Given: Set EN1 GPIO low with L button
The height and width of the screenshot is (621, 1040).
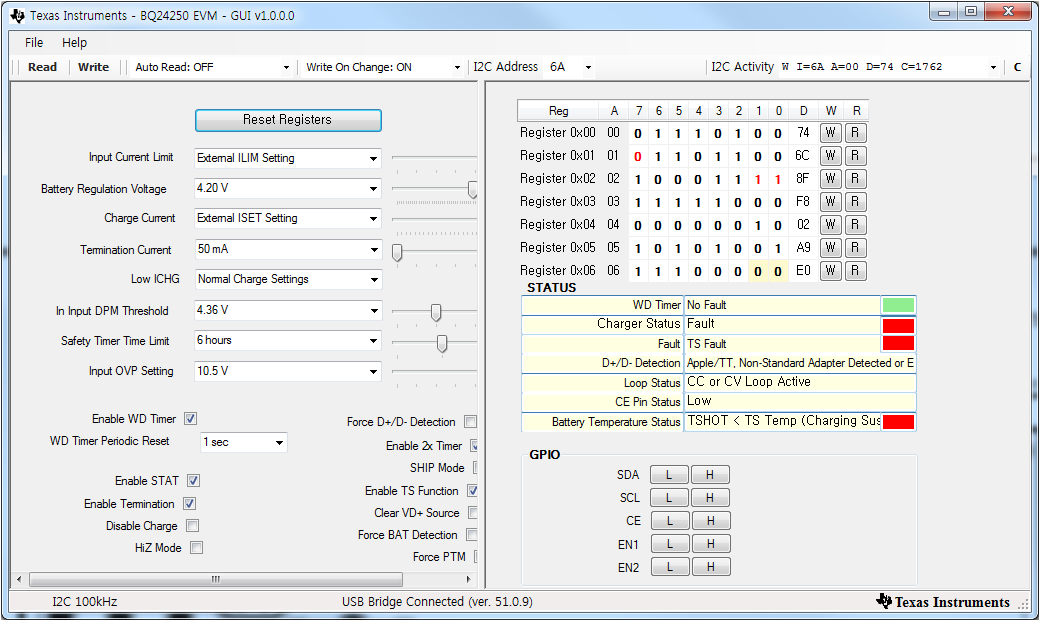Looking at the screenshot, I should click(x=669, y=544).
